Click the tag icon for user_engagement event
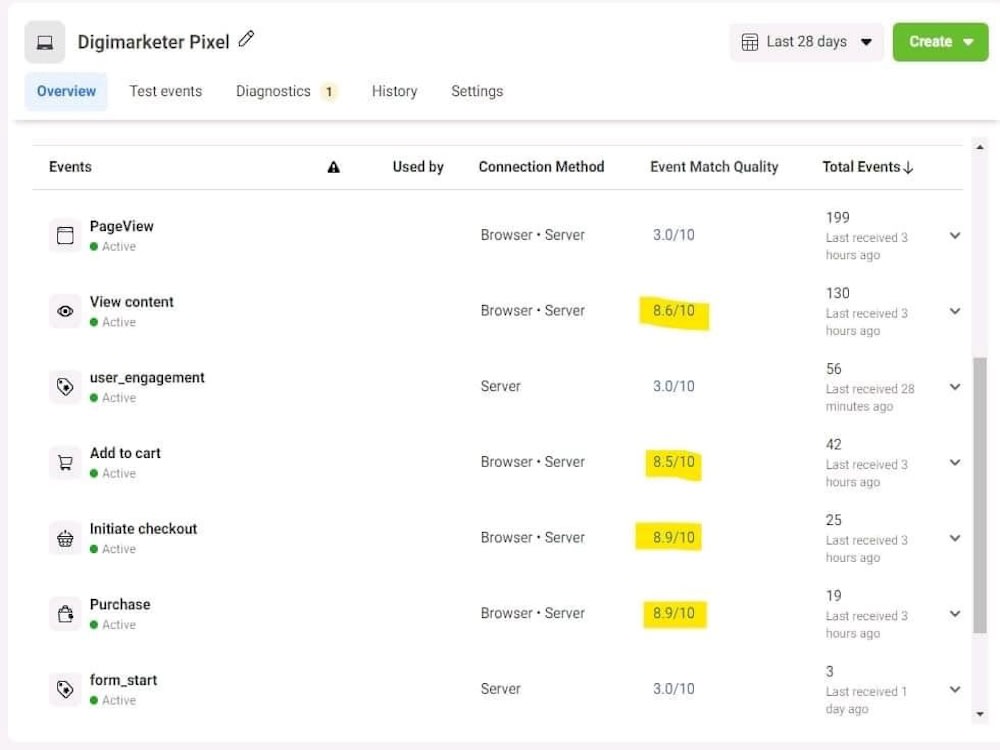This screenshot has width=1000, height=750. (65, 387)
